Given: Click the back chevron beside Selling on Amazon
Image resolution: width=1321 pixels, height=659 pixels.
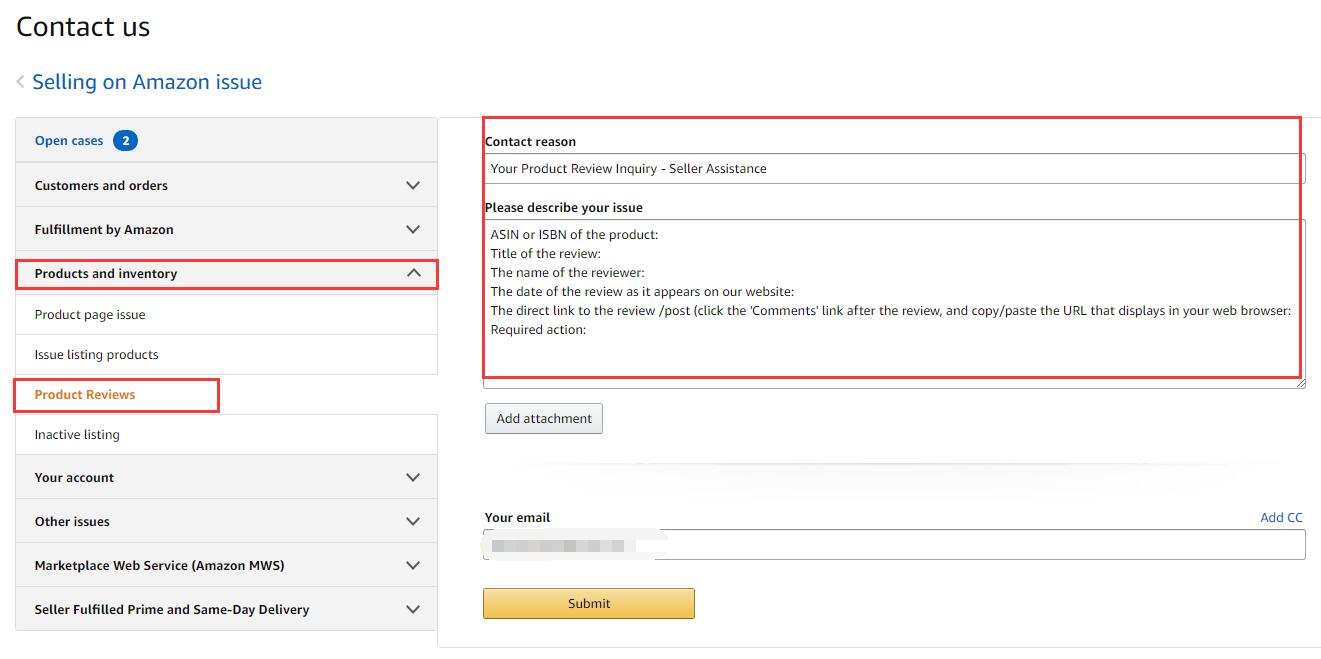Looking at the screenshot, I should tap(20, 82).
